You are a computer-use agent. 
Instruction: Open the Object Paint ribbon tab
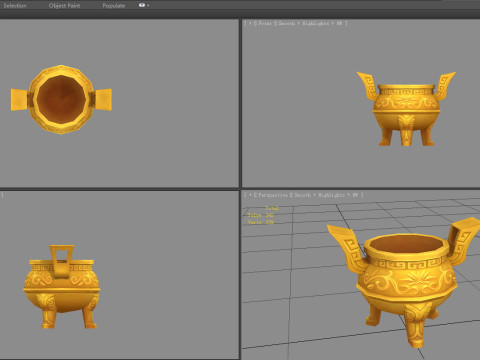(x=64, y=5)
